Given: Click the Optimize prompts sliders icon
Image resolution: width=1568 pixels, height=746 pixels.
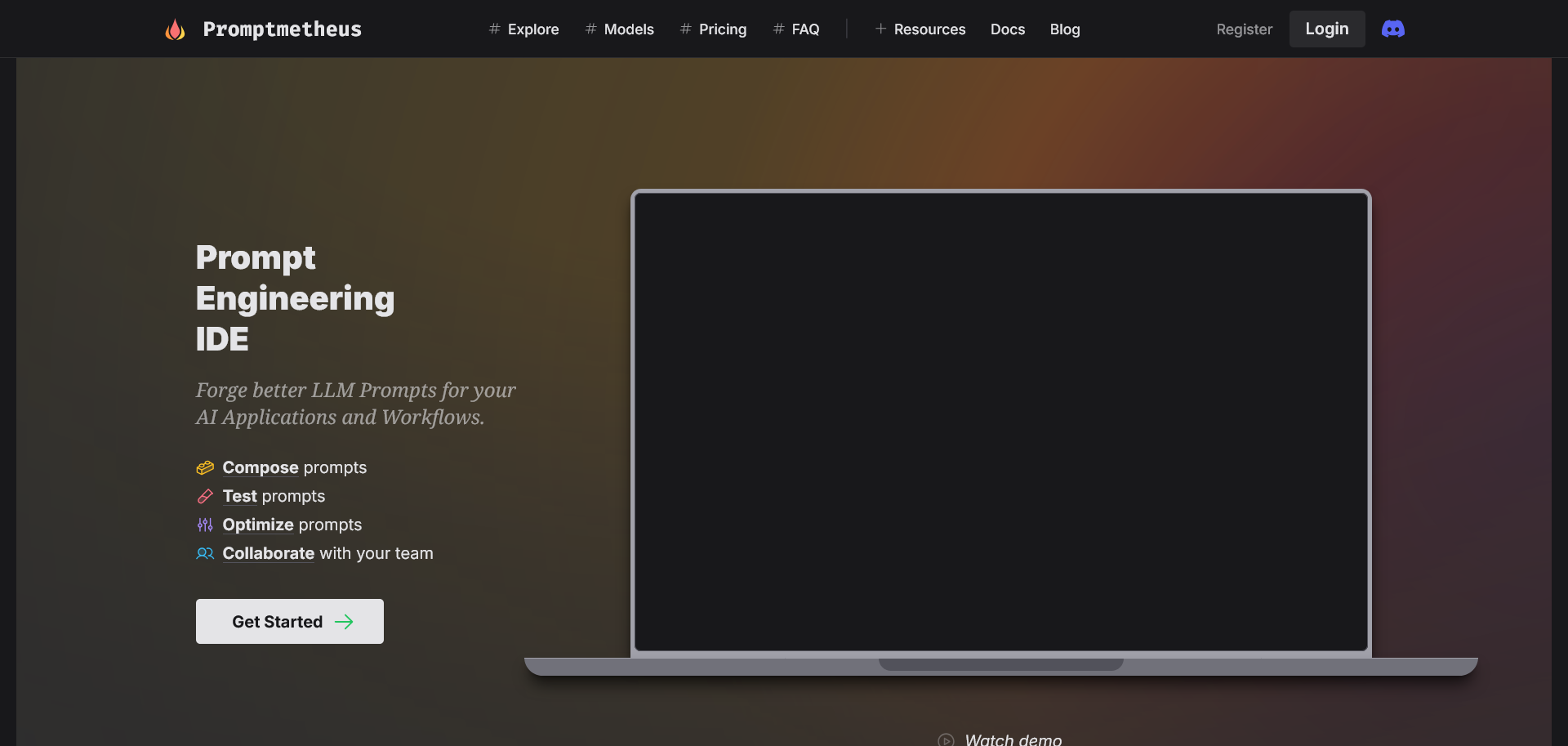Looking at the screenshot, I should (205, 525).
